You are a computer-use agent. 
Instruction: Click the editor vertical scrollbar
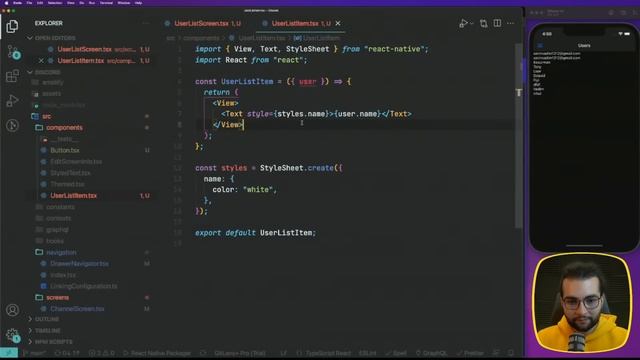click(519, 135)
